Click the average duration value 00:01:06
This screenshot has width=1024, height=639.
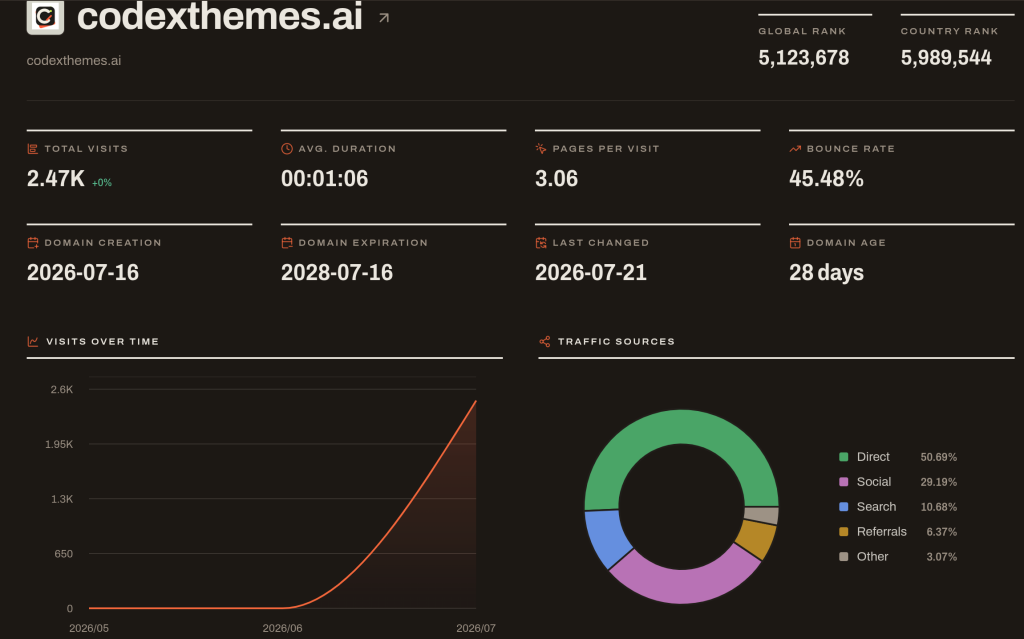tap(325, 178)
